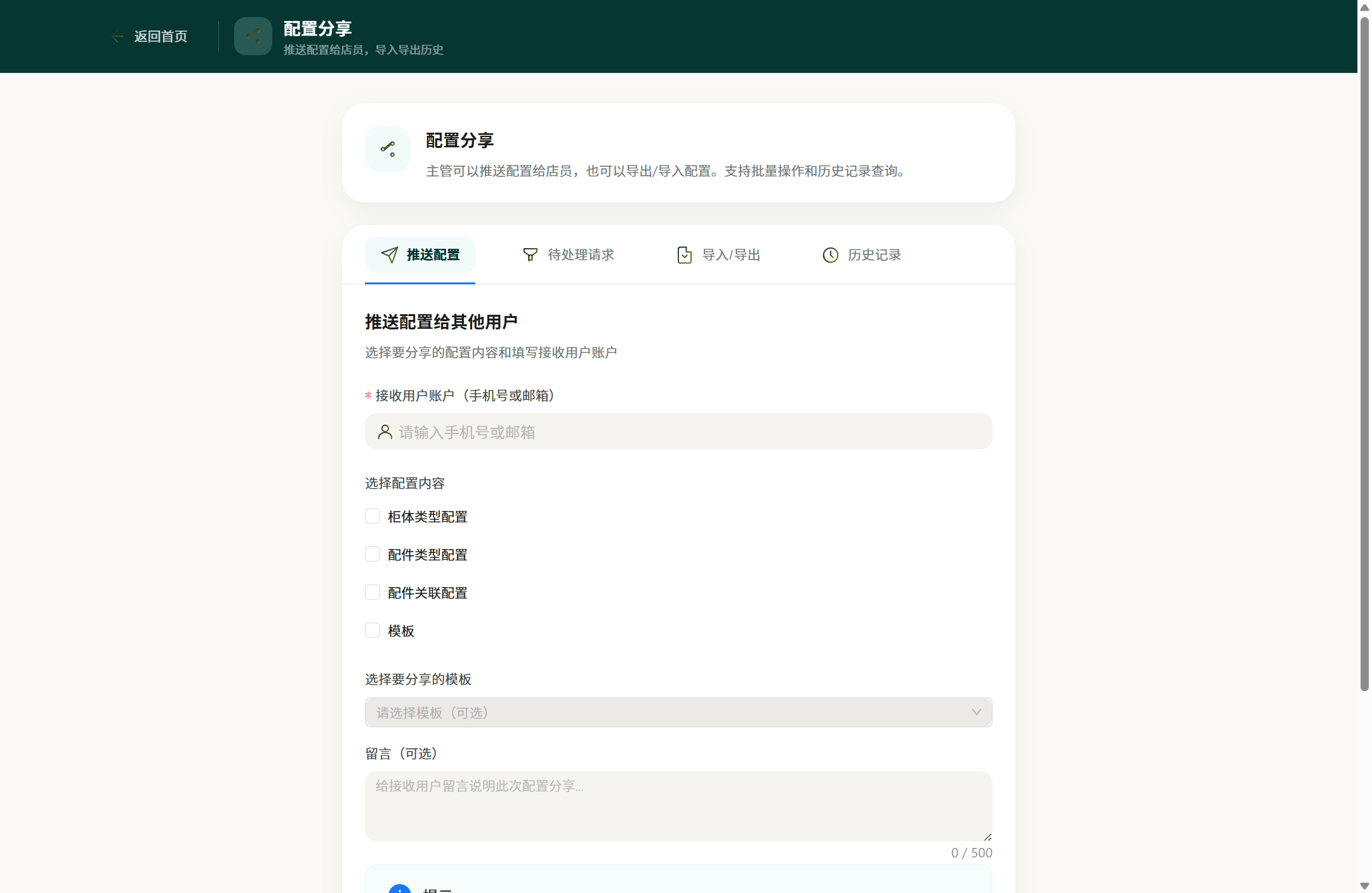Check the 配件关联配置 checkbox

coord(373,593)
